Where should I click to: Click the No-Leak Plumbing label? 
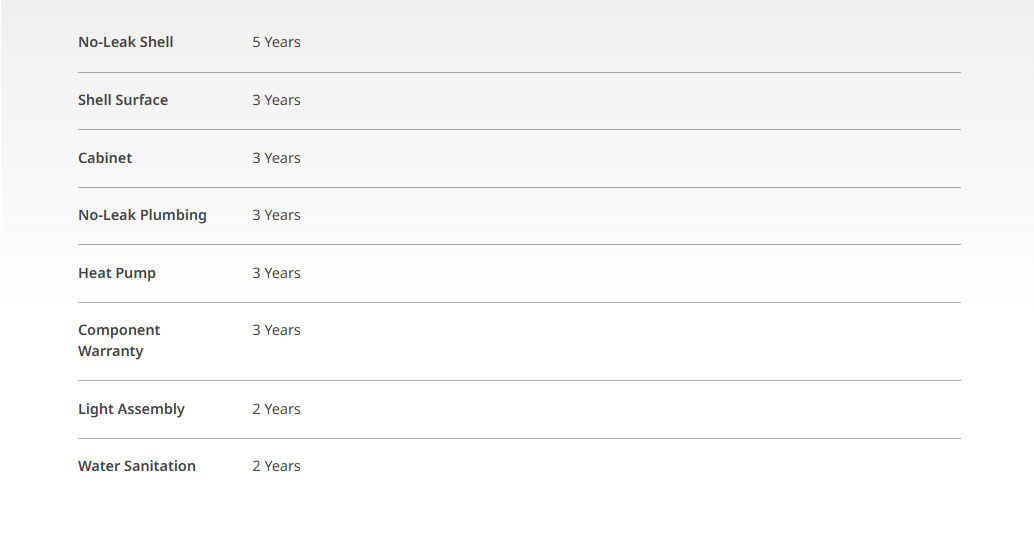[x=142, y=216]
